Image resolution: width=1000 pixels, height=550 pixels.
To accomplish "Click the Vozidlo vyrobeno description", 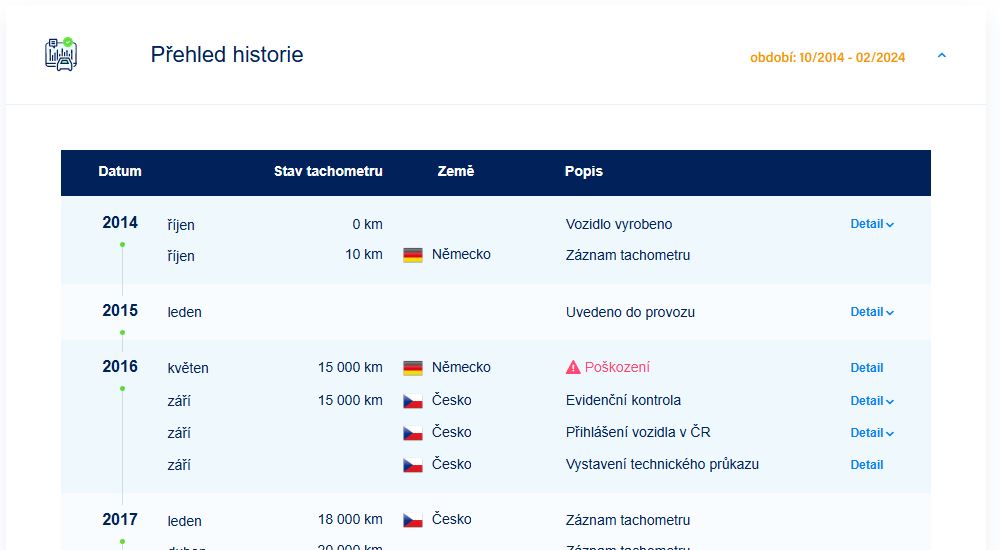I will [619, 224].
